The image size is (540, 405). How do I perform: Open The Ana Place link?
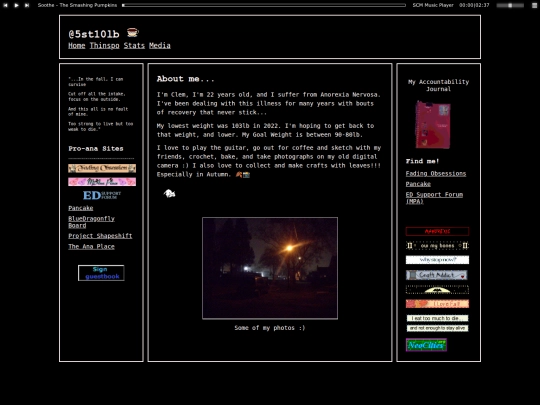91,247
